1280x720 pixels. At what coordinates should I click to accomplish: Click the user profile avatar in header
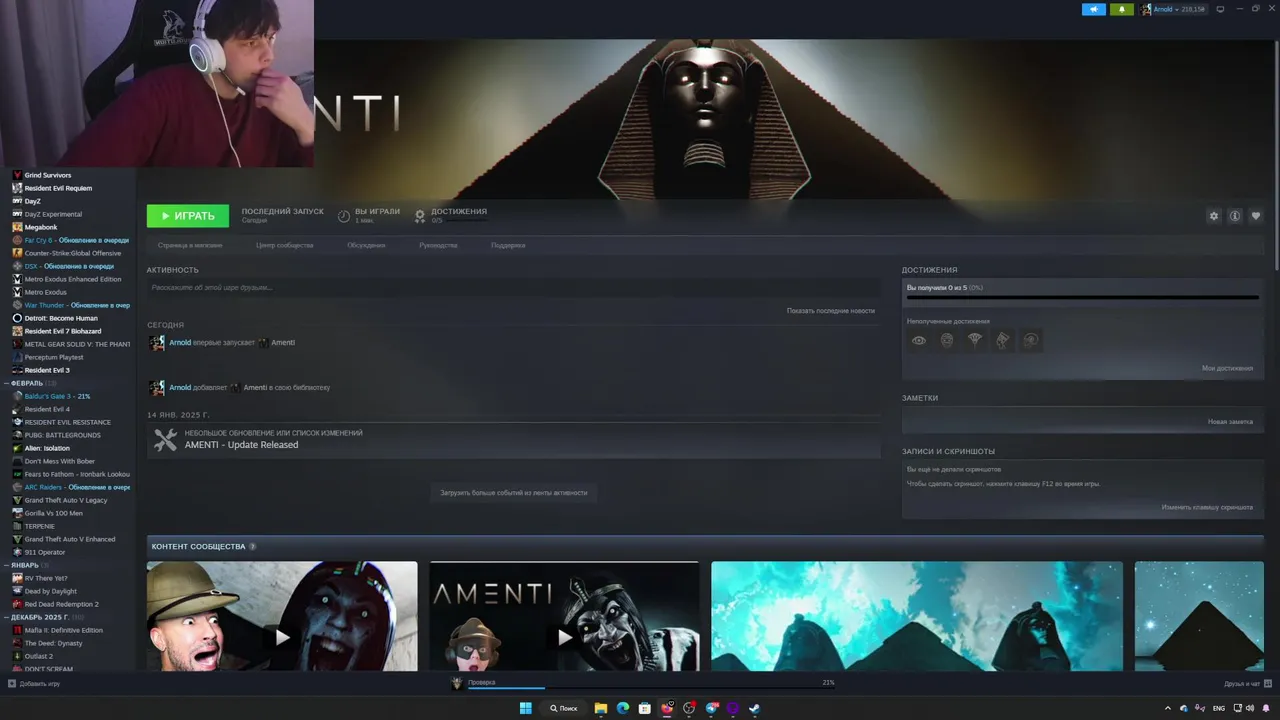click(1146, 9)
